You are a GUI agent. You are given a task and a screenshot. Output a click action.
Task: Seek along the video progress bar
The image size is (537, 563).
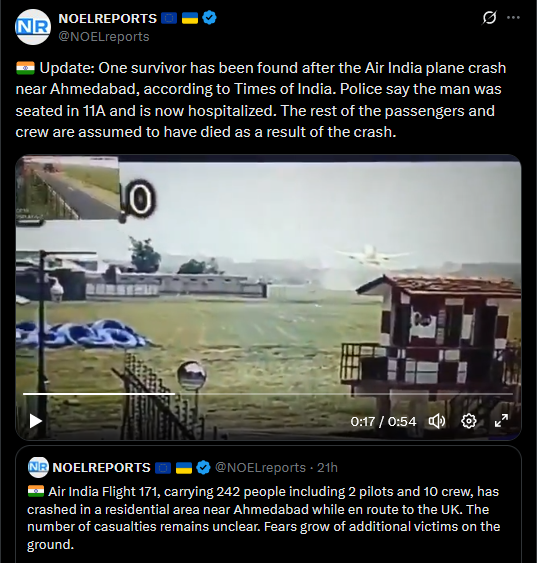coord(268,394)
